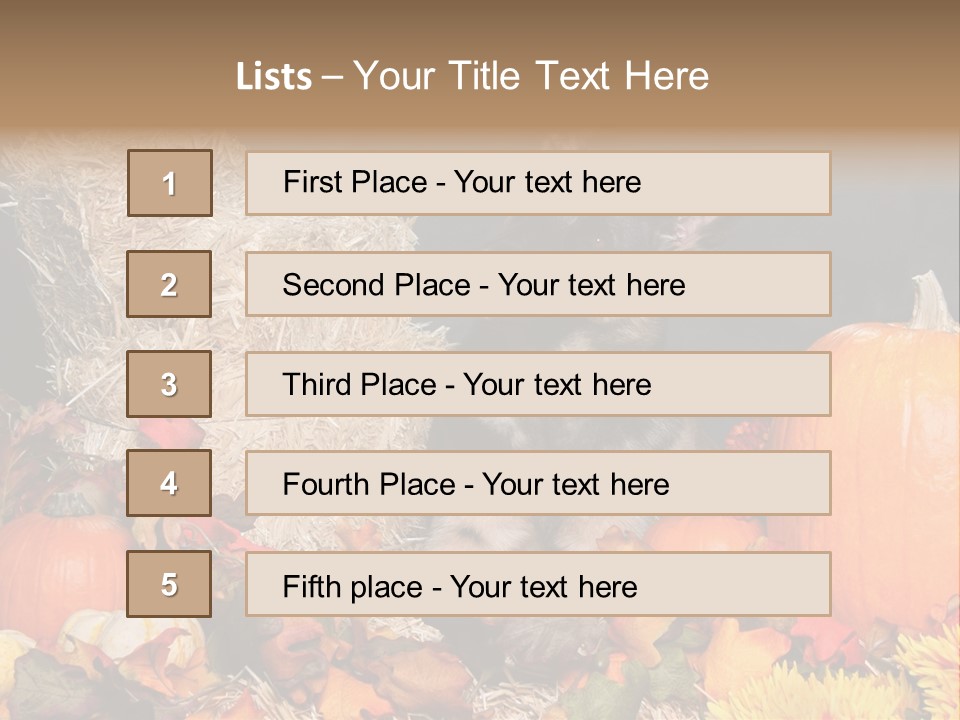Select the Your Title Text Here heading
The width and height of the screenshot is (960, 720).
[x=531, y=76]
